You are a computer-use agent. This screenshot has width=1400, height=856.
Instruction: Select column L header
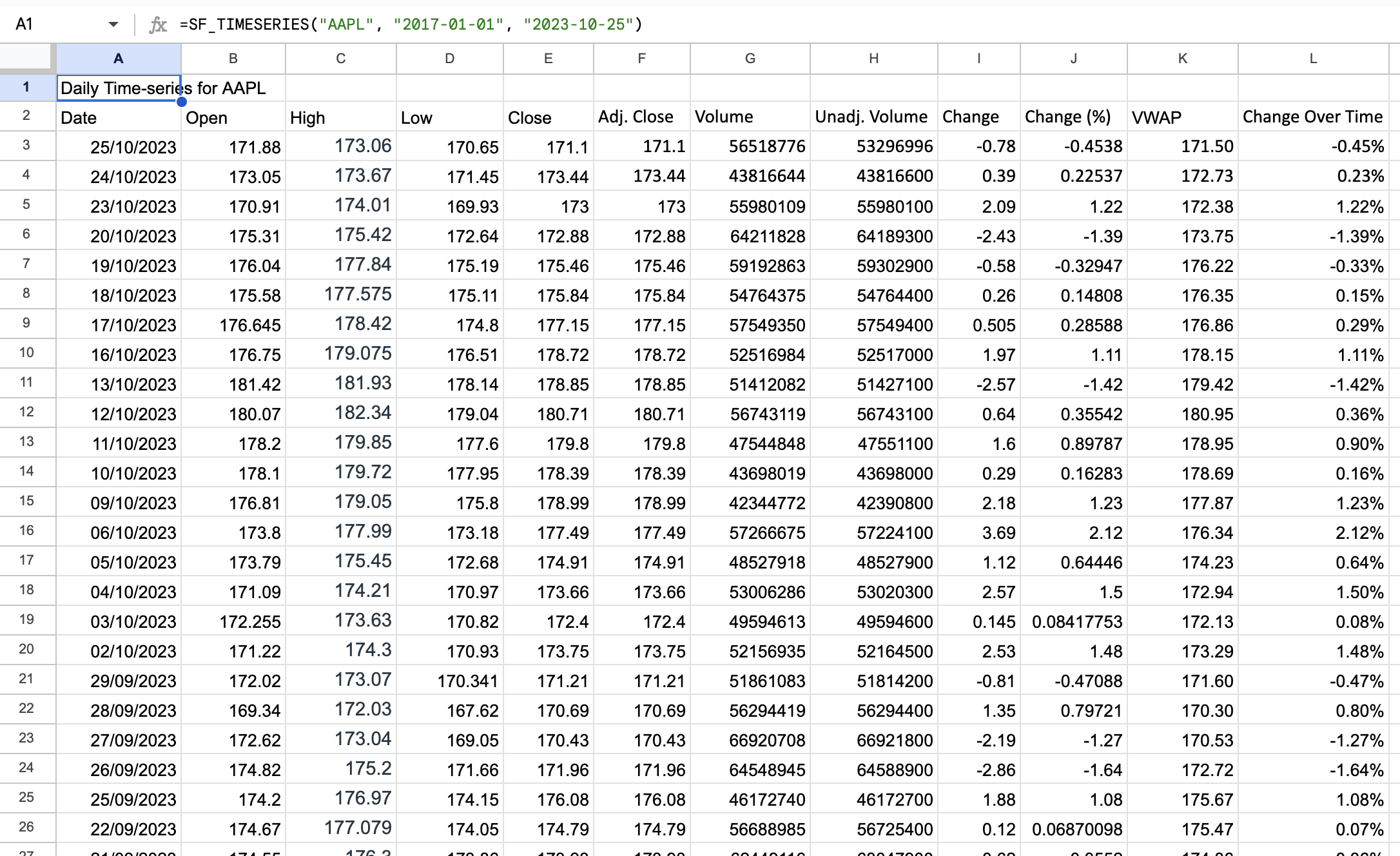tap(1313, 59)
